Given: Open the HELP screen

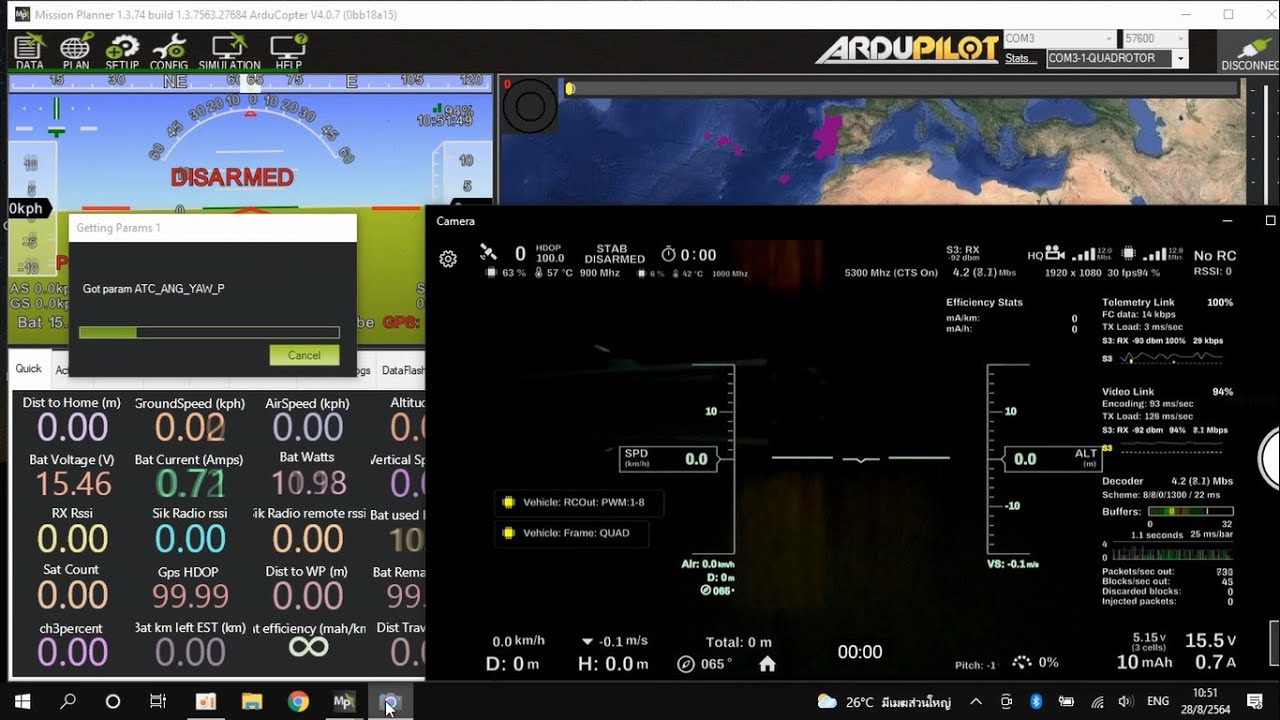Looking at the screenshot, I should (x=288, y=50).
